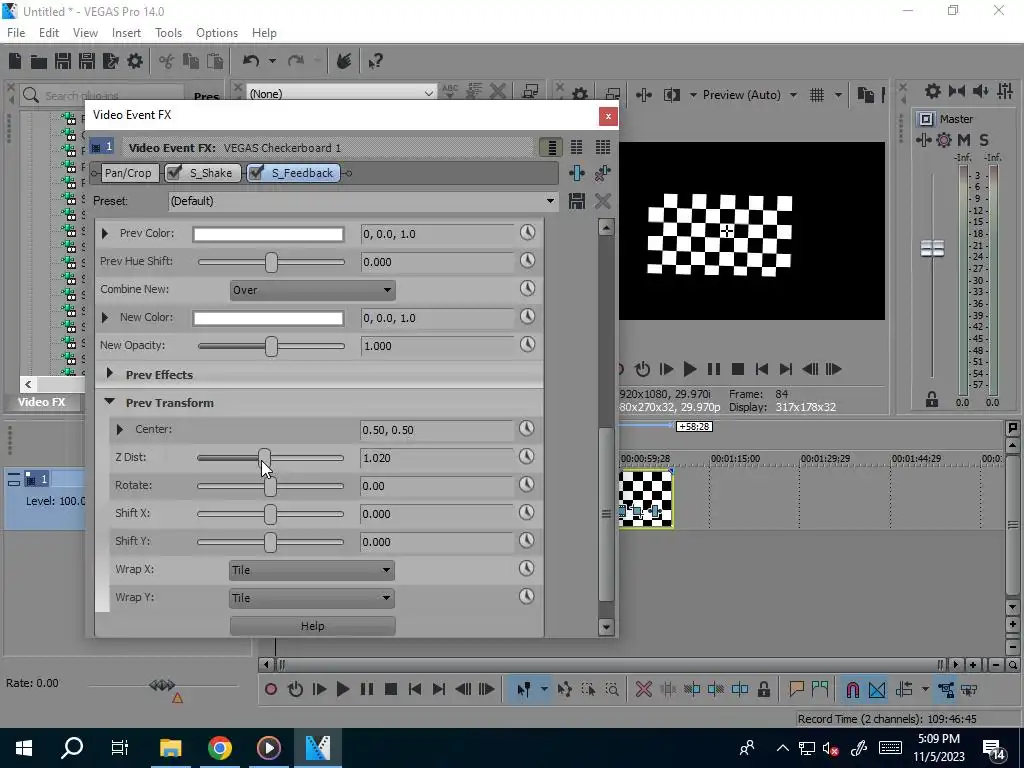Solo the Master bus with S
The height and width of the screenshot is (768, 1024).
coord(984,140)
